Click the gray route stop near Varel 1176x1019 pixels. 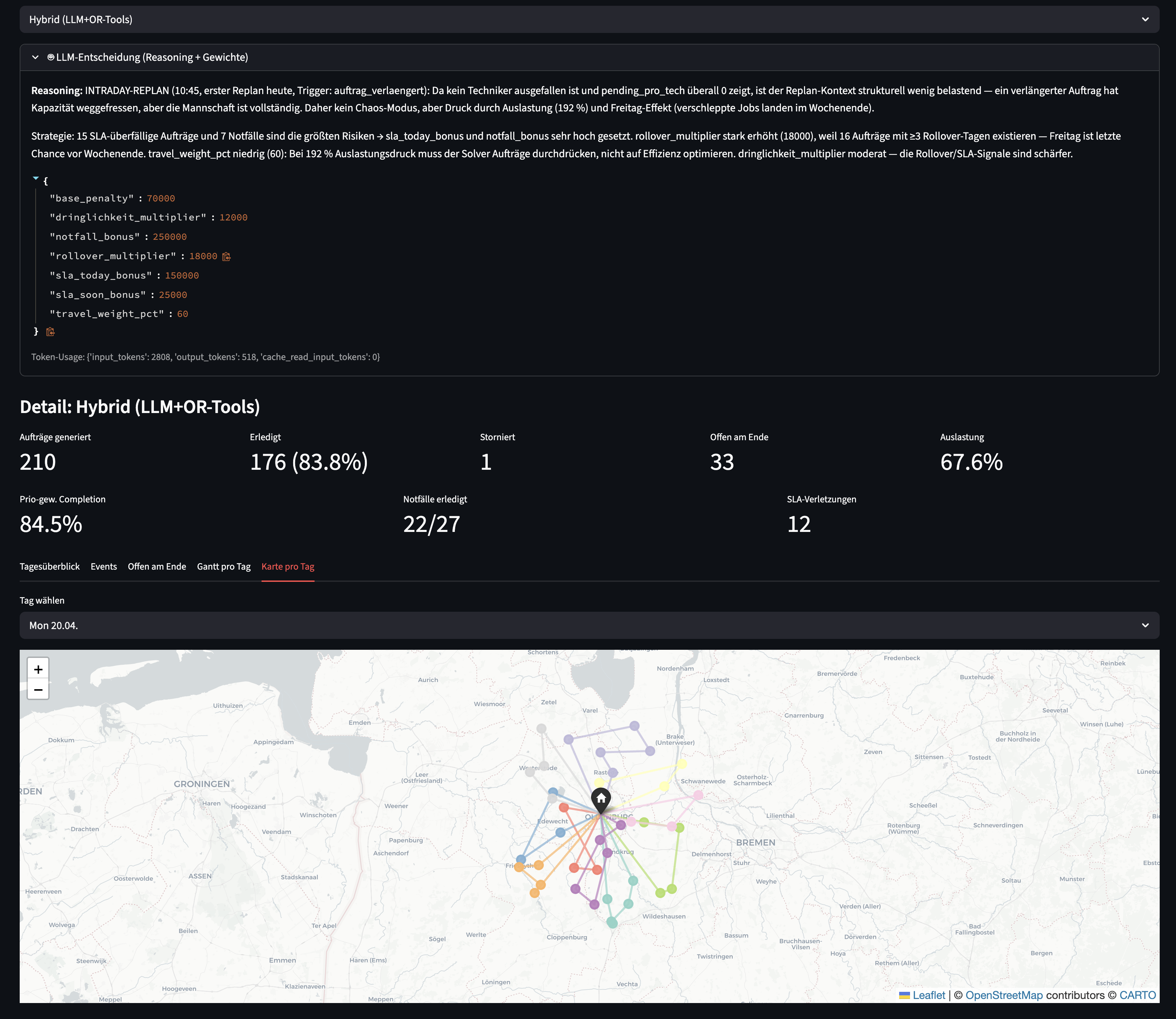pyautogui.click(x=541, y=729)
